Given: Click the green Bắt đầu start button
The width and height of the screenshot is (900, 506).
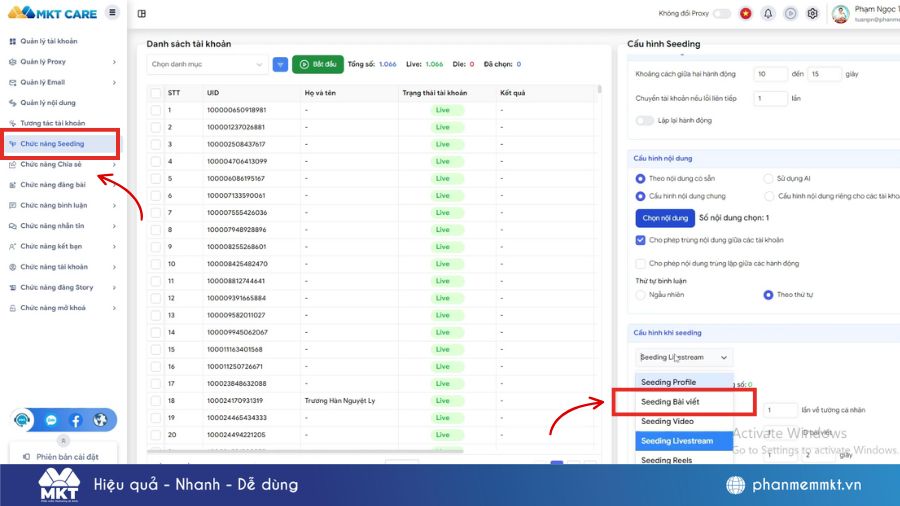Looking at the screenshot, I should click(318, 64).
